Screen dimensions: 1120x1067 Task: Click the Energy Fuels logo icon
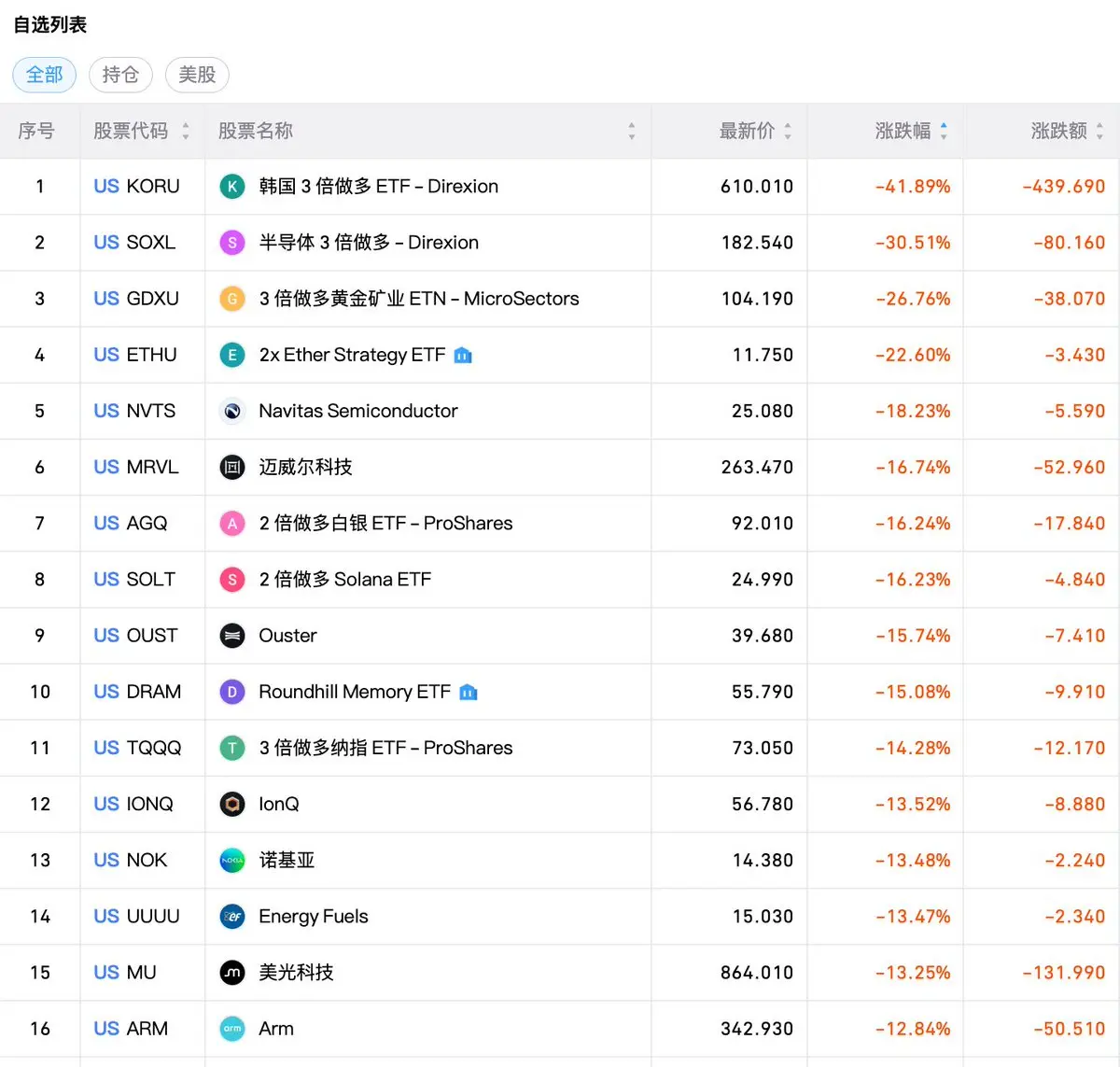(232, 917)
